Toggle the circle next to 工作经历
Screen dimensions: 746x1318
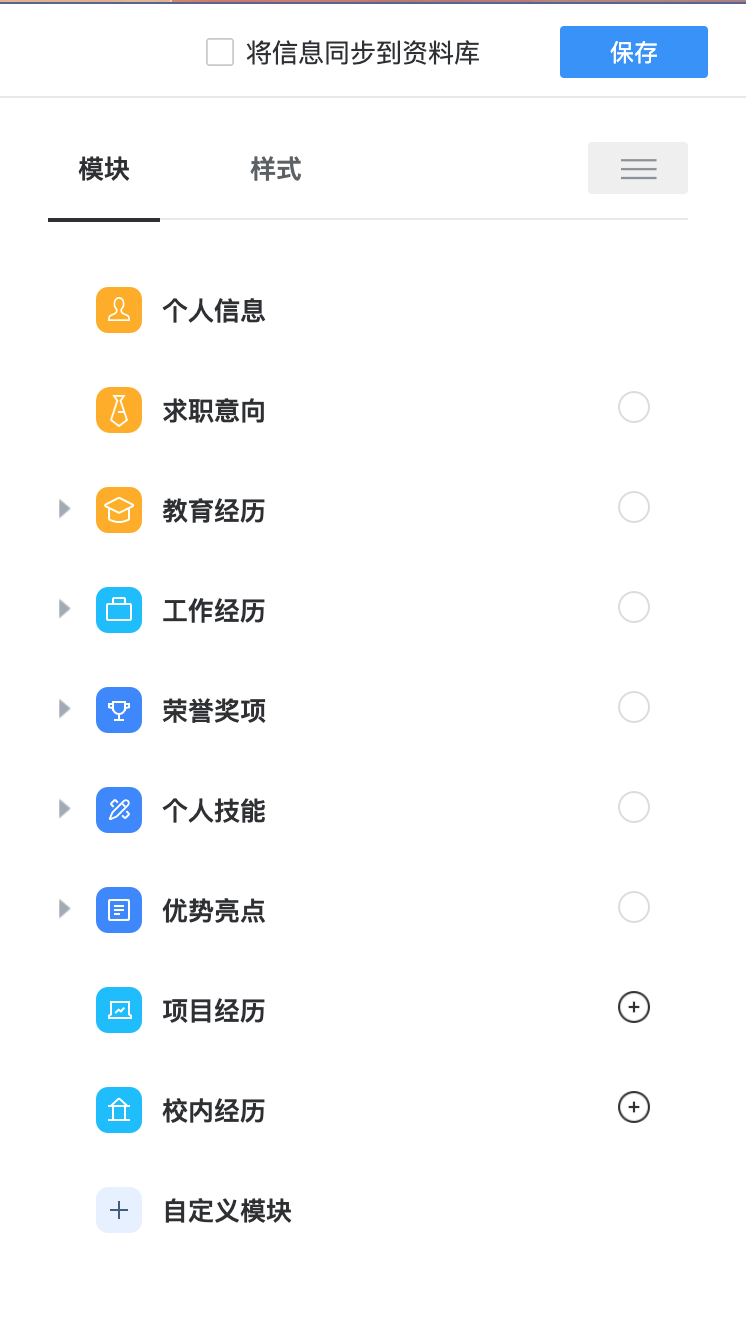(x=634, y=607)
